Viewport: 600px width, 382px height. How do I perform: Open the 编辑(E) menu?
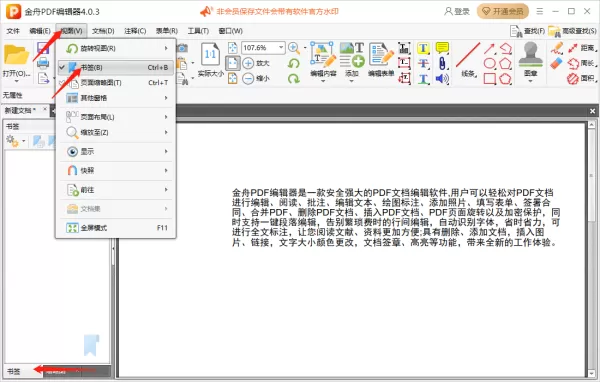40,31
